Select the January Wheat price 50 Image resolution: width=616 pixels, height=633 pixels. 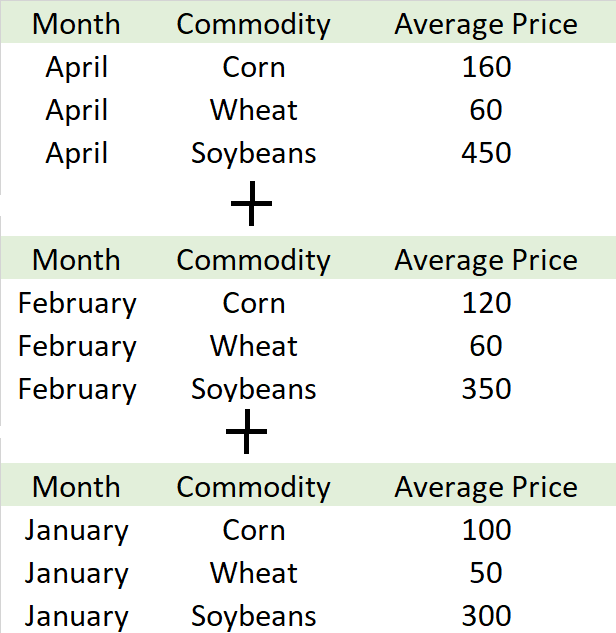click(486, 573)
